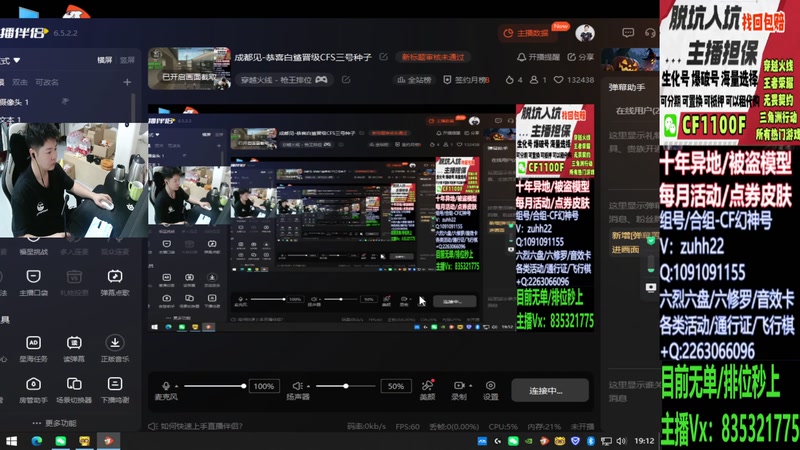Open the 下播鸣谢 tool
The image size is (800, 450).
tap(115, 390)
